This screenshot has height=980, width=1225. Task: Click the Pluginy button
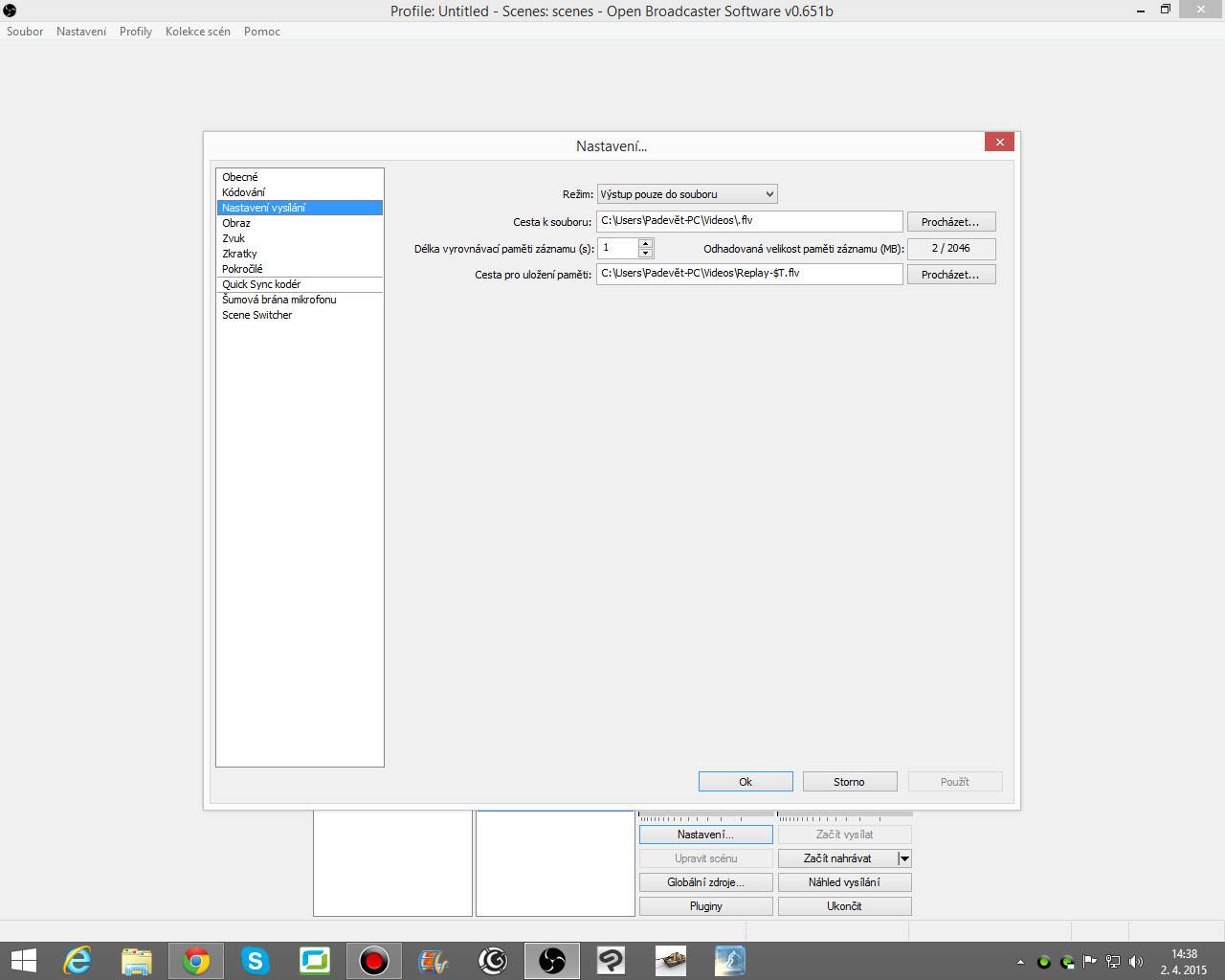click(x=705, y=906)
